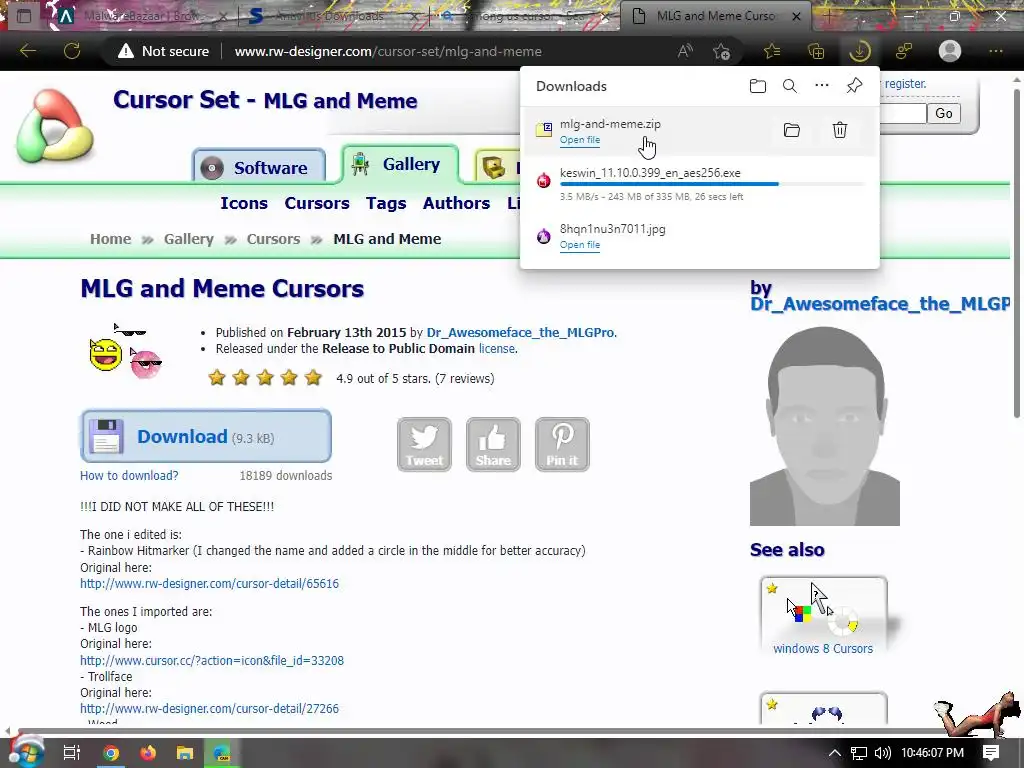Go to the Authors menu item
The image size is (1024, 768).
click(456, 203)
